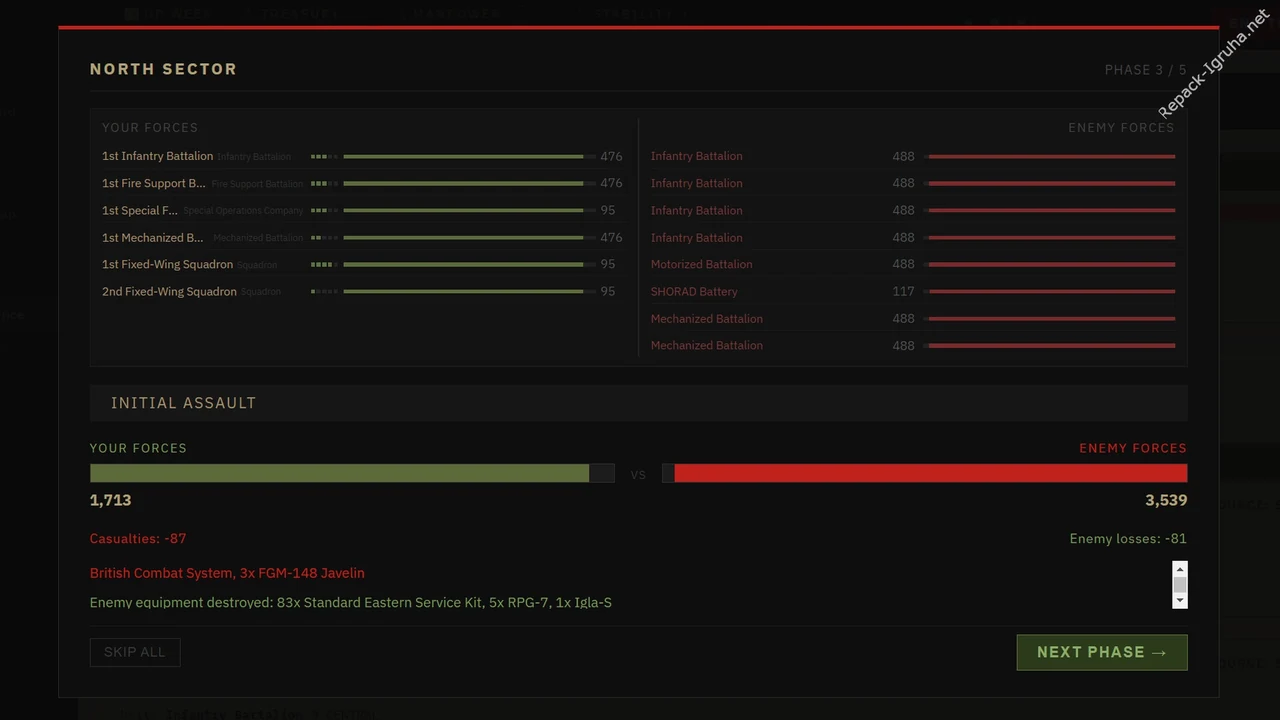Viewport: 1280px width, 720px height.
Task: Select the enemy Motorized Battalion name
Action: click(701, 264)
